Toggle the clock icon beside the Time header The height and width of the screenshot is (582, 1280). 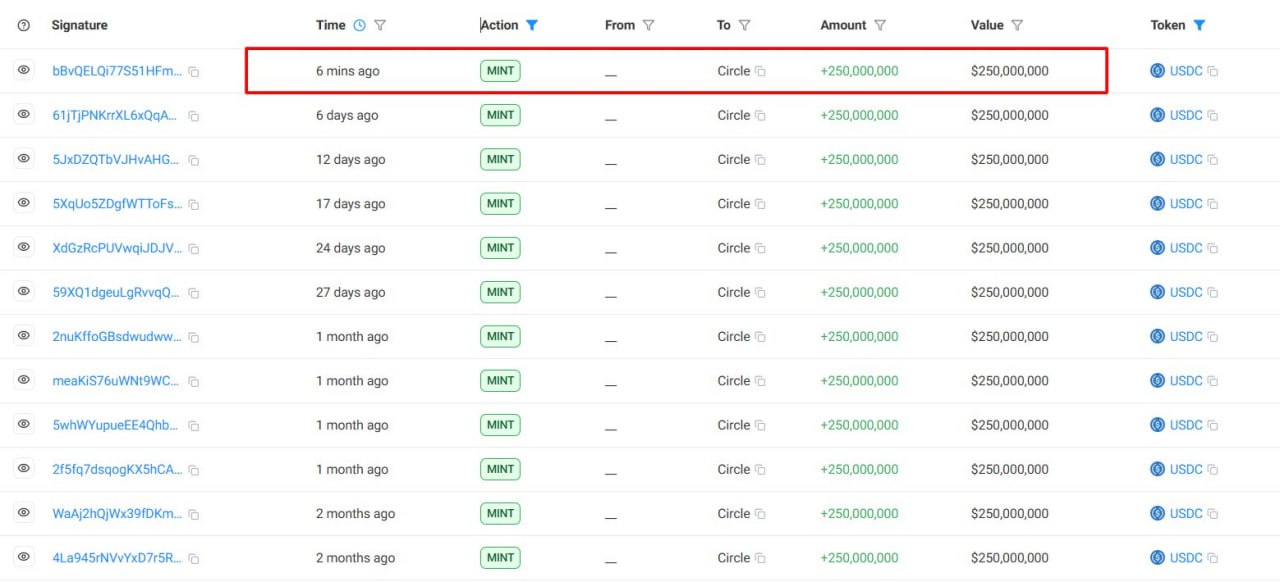[360, 25]
